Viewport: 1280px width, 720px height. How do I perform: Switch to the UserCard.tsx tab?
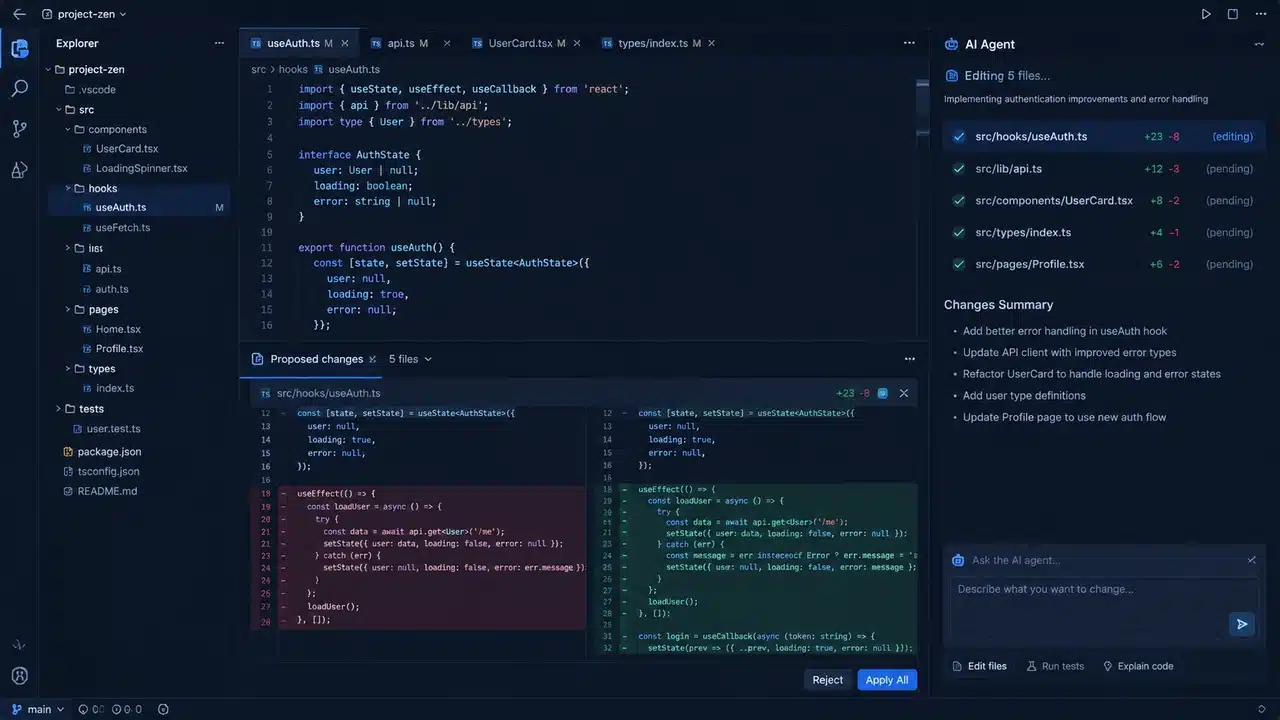click(x=527, y=43)
